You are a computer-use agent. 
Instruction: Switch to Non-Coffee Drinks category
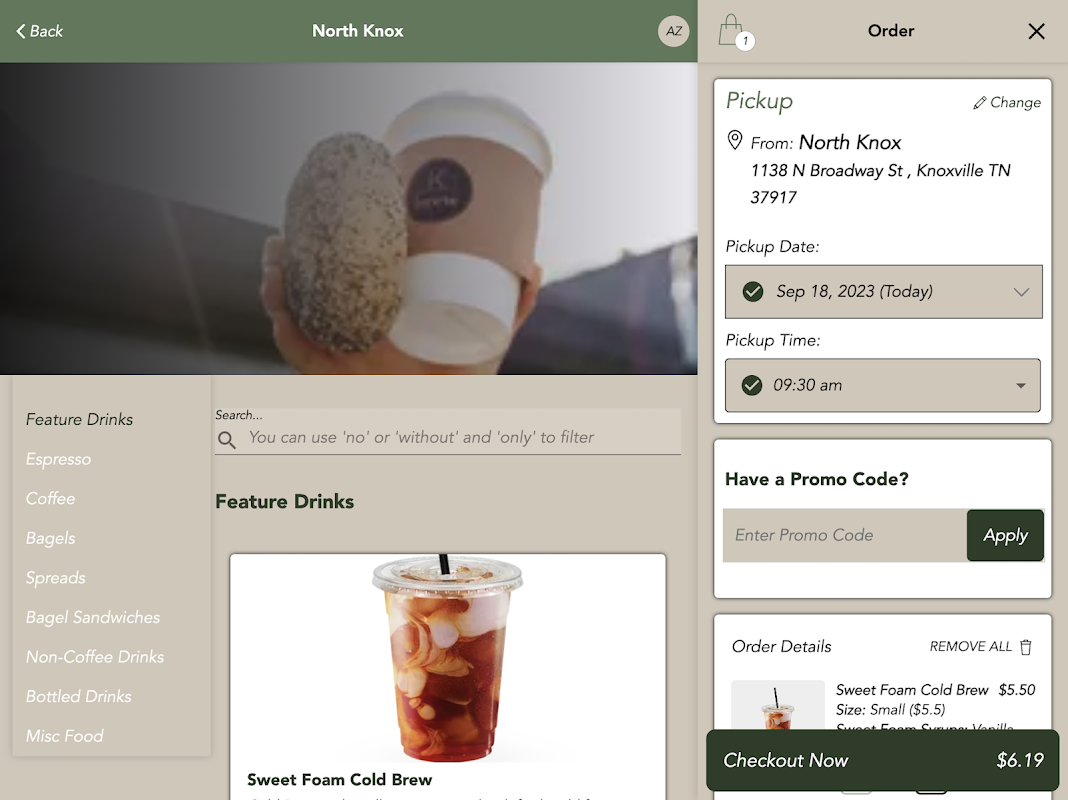coord(95,657)
